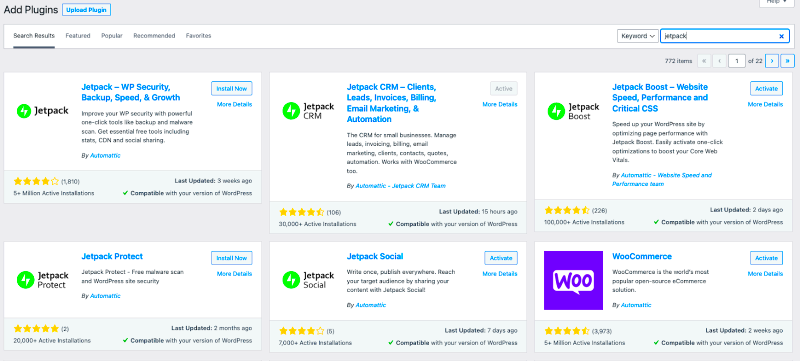Open the Jetpack Boost title link
The width and height of the screenshot is (800, 361).
click(660, 97)
